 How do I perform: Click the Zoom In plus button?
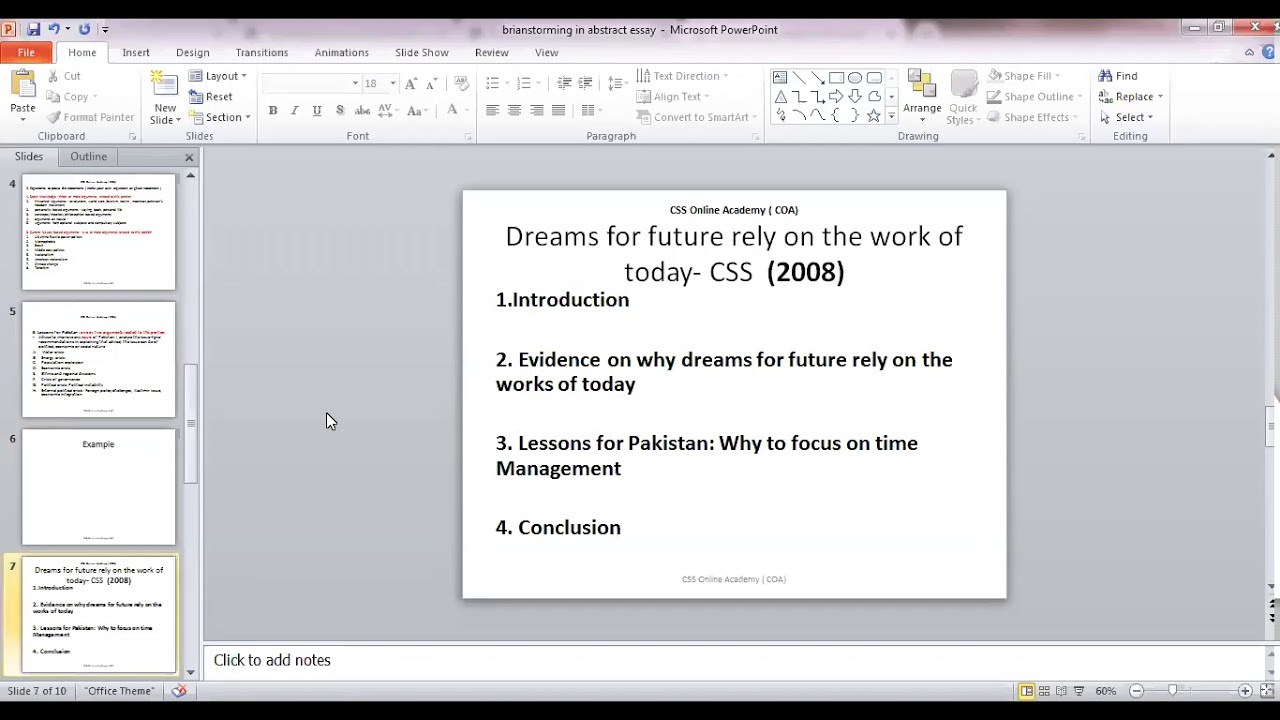coord(1245,691)
